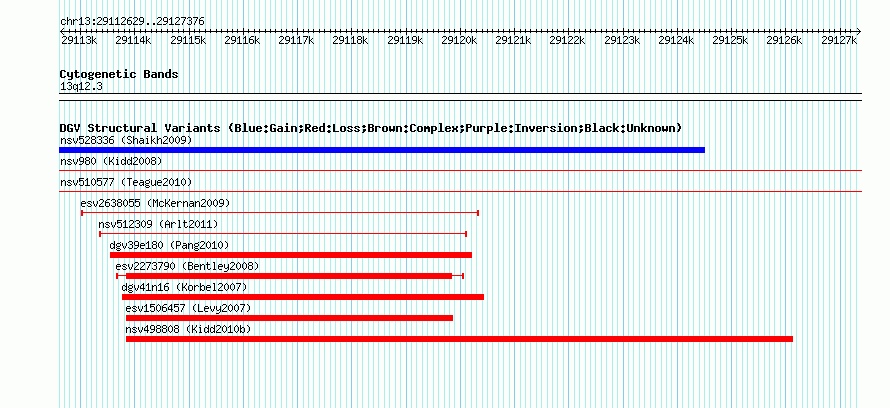Click the nsv498808 long red loss bar
Image resolution: width=890 pixels, height=408 pixels.
coord(459,339)
